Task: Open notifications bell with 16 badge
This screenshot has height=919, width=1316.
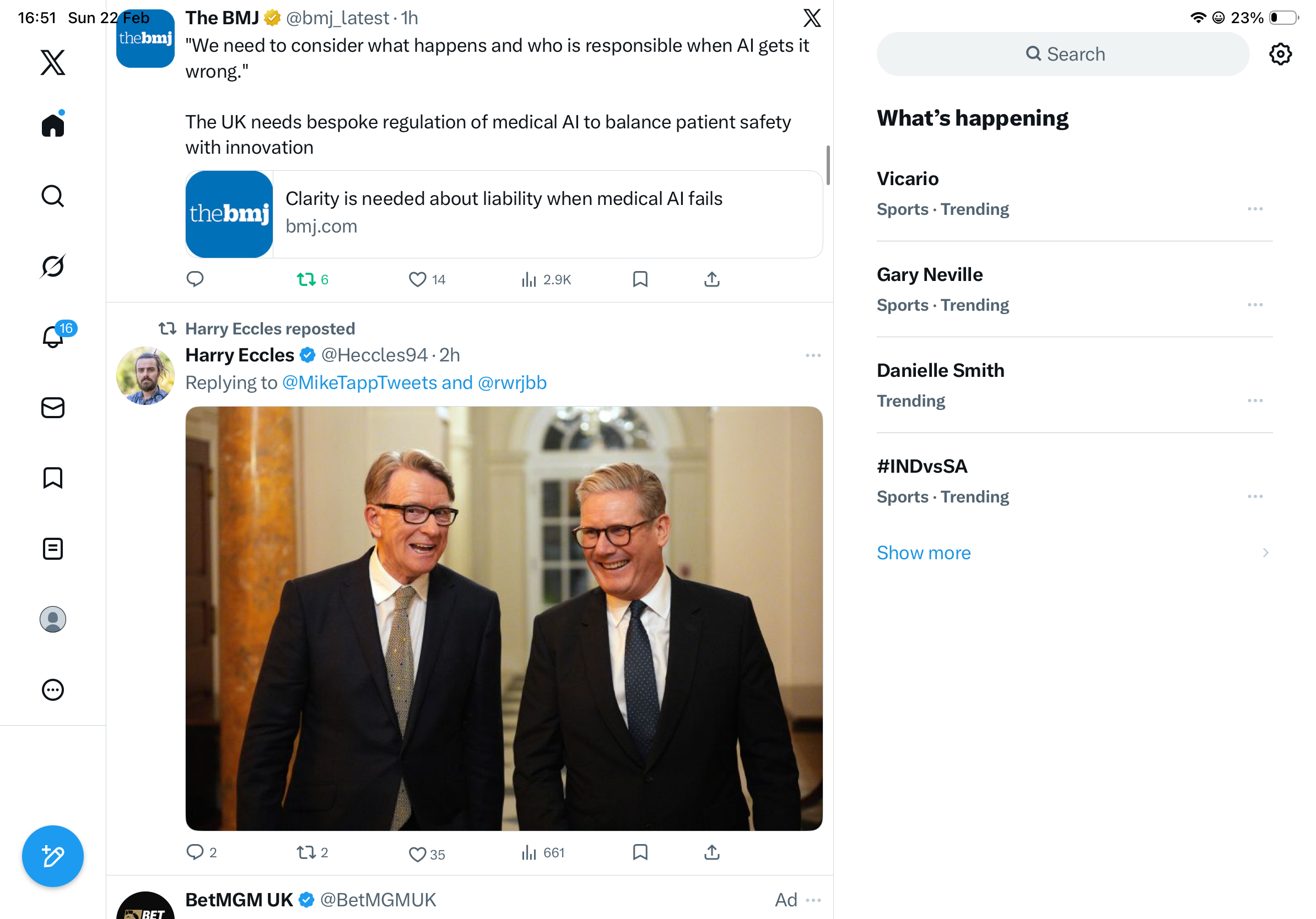Action: (54, 336)
